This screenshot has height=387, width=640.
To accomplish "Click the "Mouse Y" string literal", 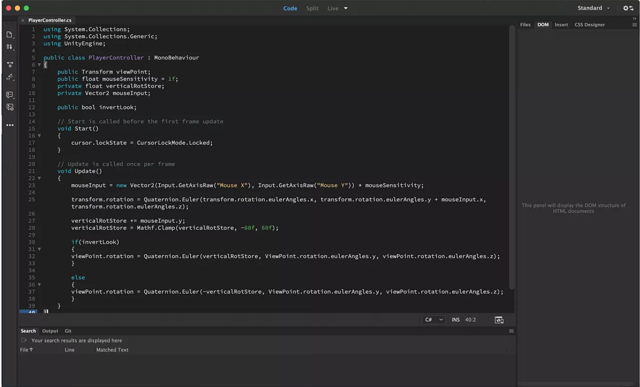I will point(332,185).
